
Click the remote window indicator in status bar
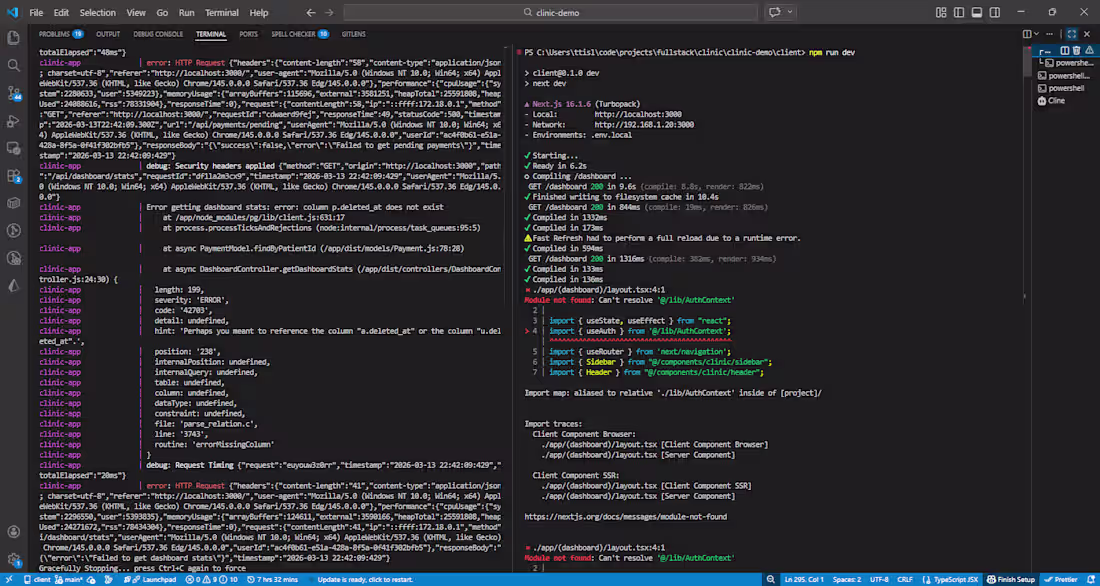8,580
